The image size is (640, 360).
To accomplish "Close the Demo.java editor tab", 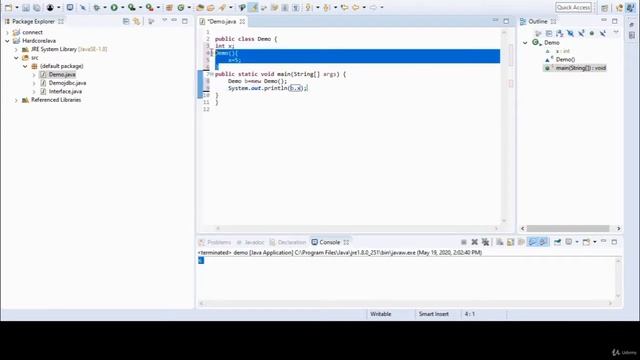I will [x=242, y=21].
